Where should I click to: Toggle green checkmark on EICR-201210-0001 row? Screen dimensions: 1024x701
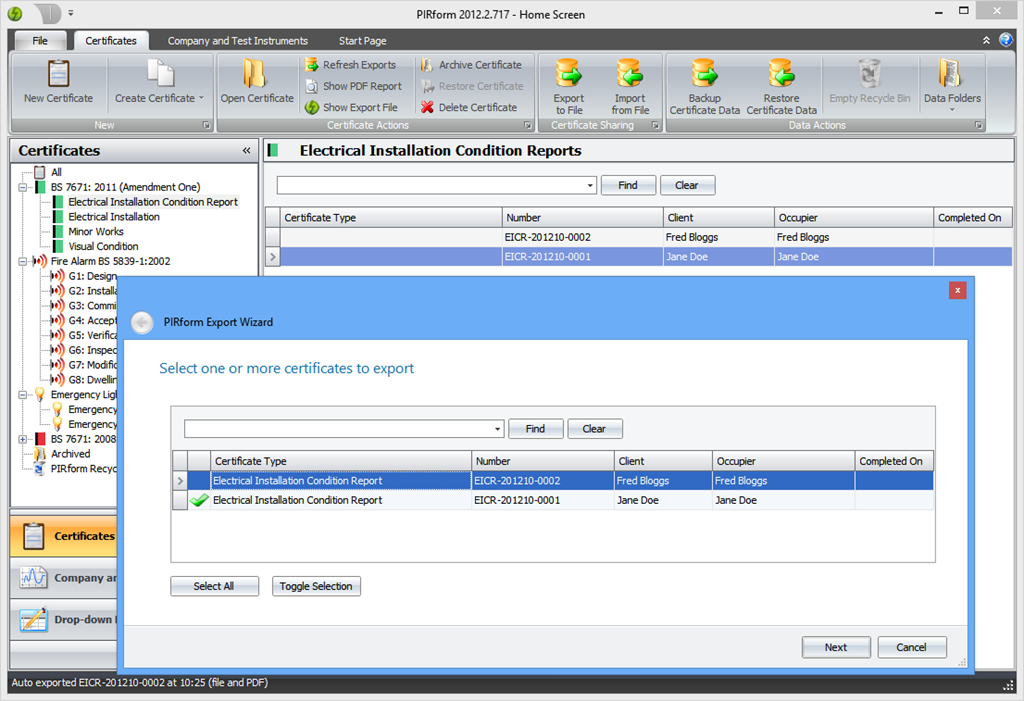(200, 500)
